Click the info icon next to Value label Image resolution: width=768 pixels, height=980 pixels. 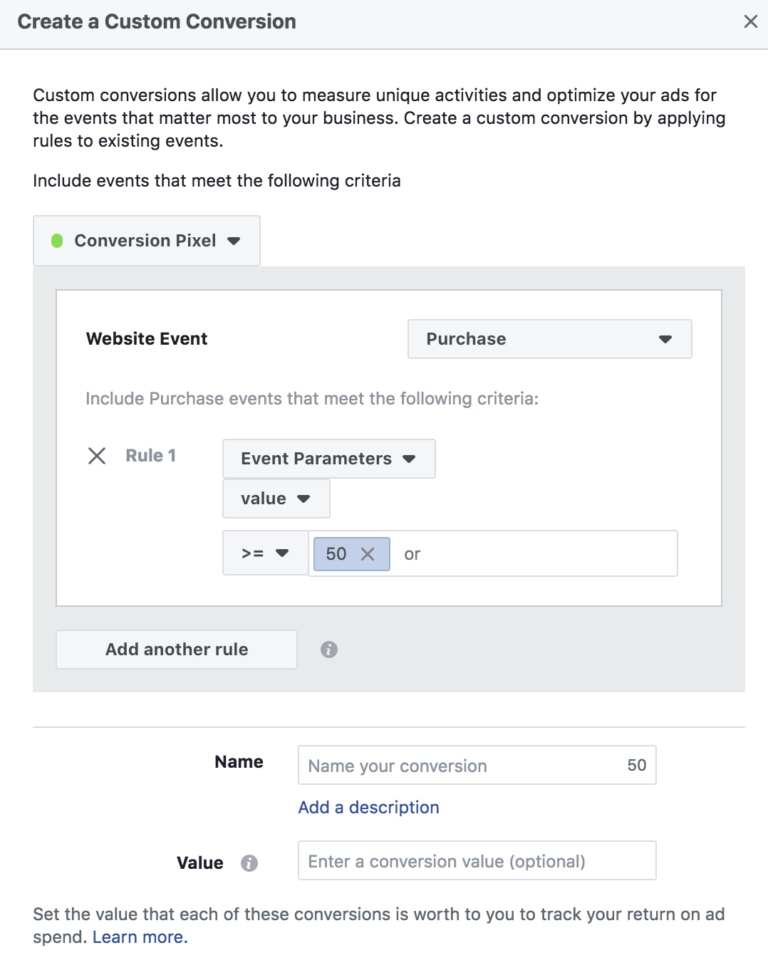(249, 863)
